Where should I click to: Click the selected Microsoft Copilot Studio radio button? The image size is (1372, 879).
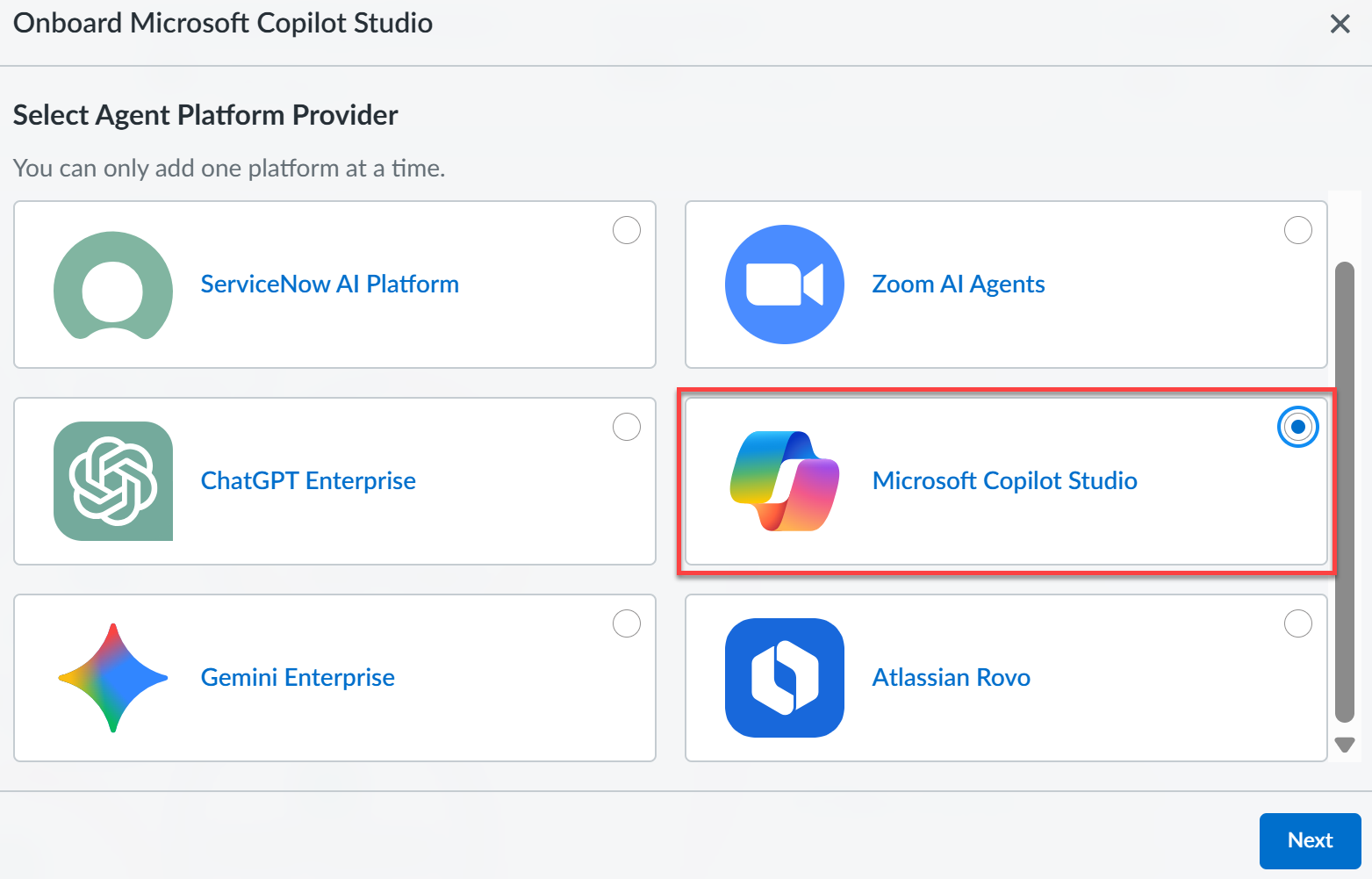1297,428
